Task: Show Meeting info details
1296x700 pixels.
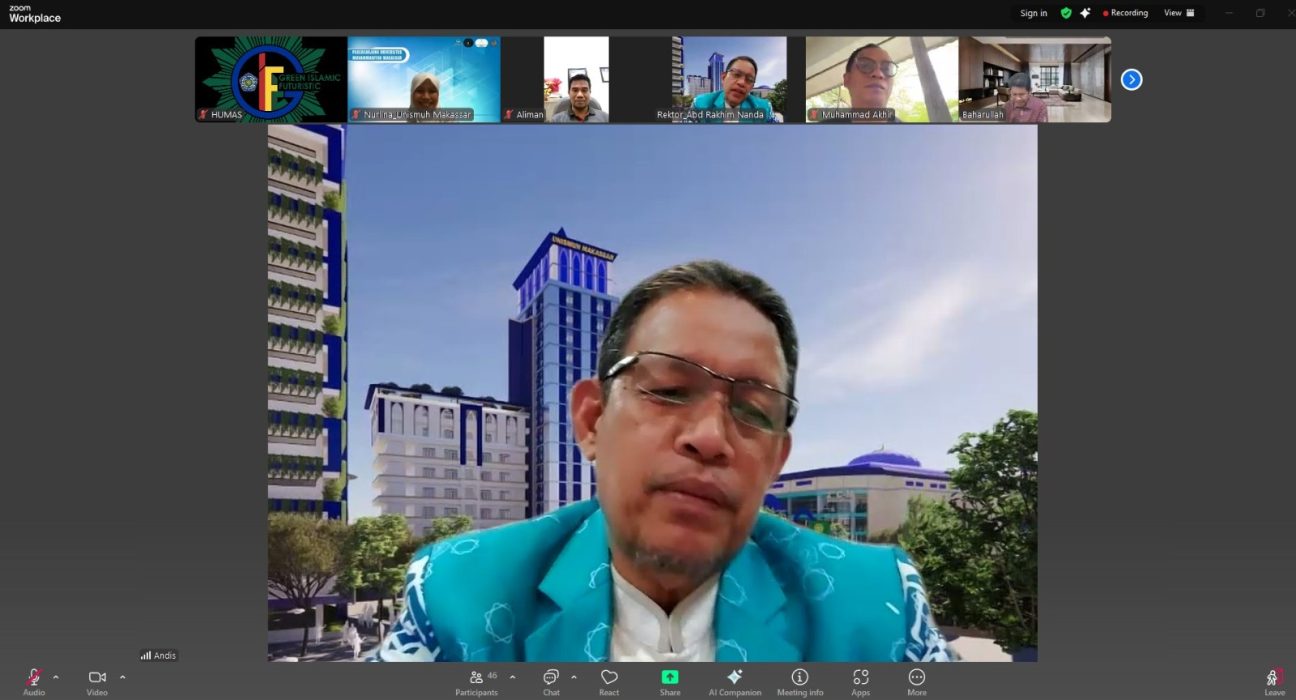Action: click(800, 681)
